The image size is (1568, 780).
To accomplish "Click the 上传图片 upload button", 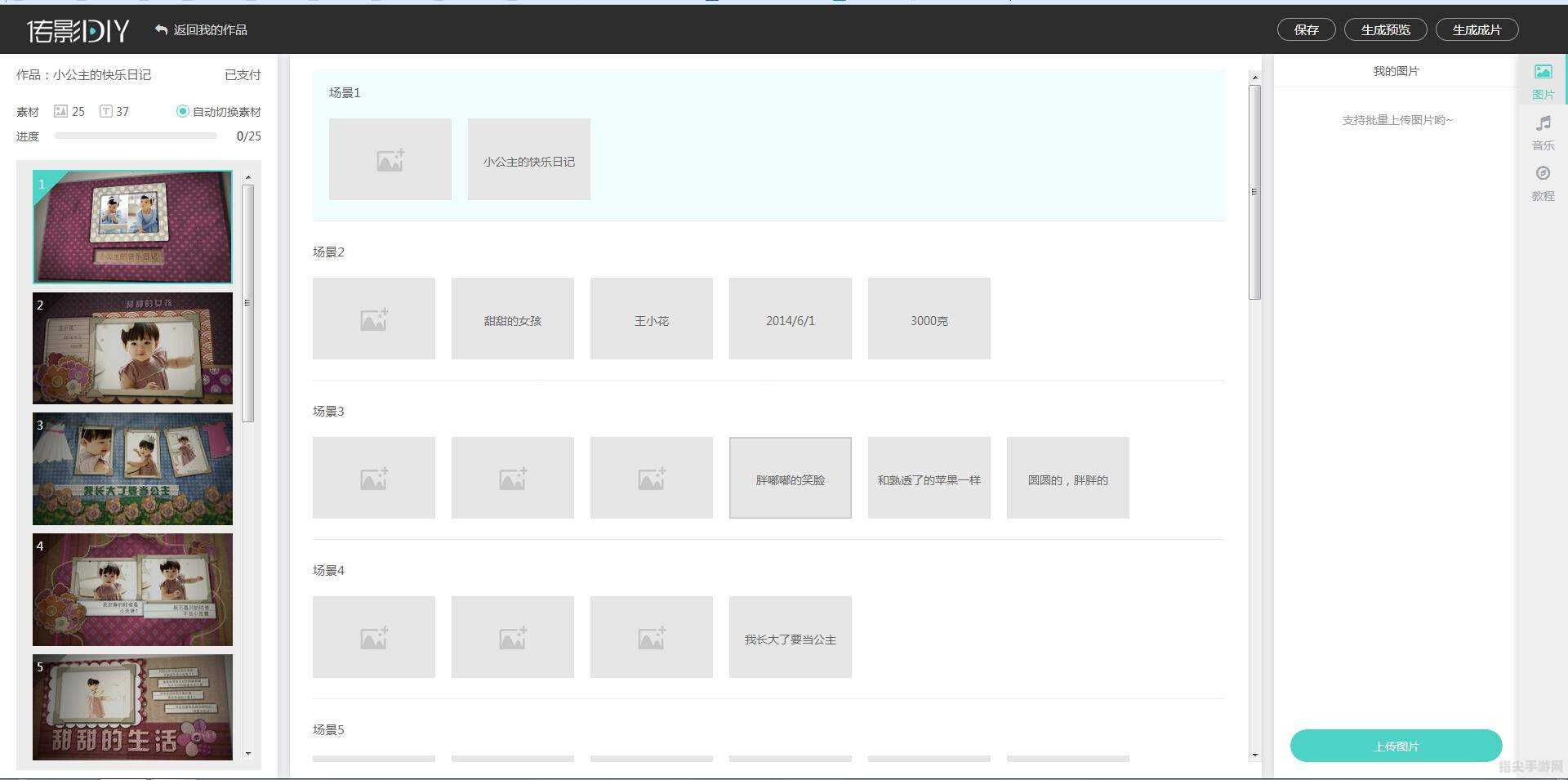I will [x=1396, y=746].
